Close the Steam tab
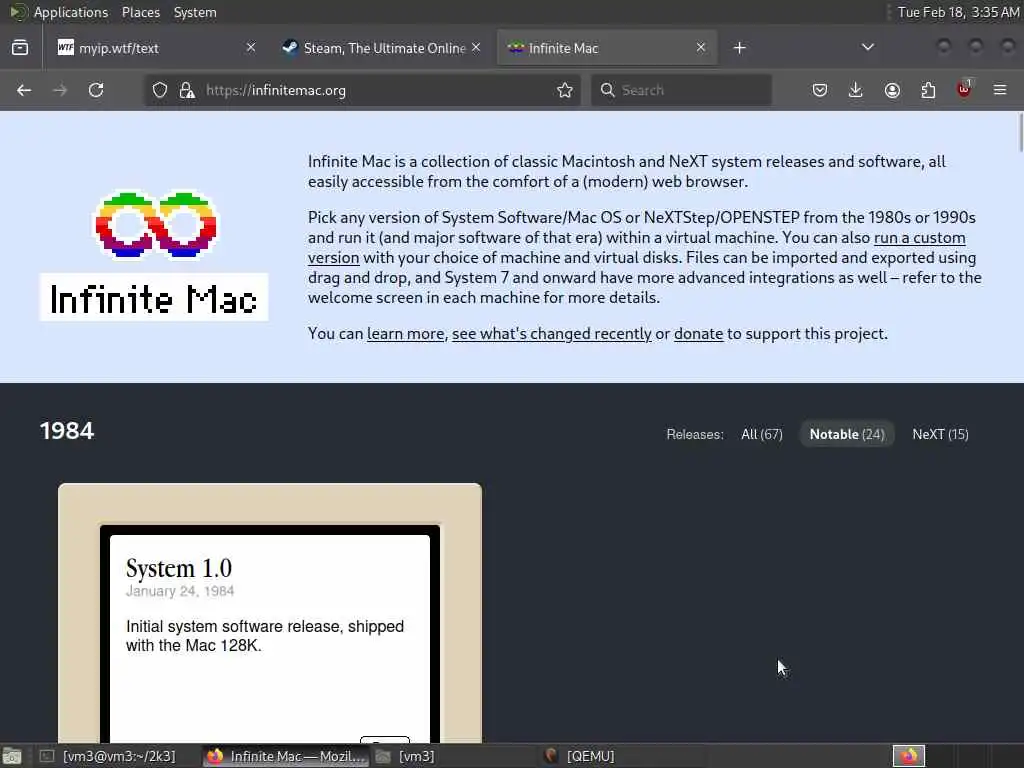Screen dimensions: 1024x768 click(x=476, y=48)
